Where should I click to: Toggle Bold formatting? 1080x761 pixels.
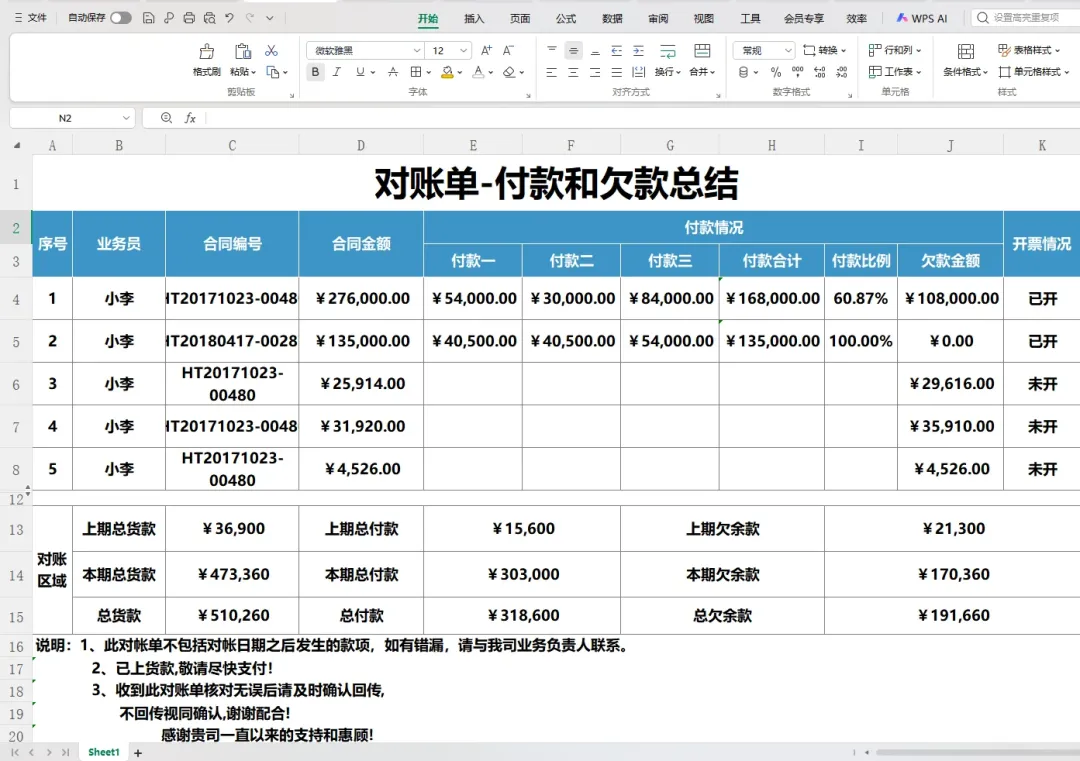pyautogui.click(x=315, y=72)
